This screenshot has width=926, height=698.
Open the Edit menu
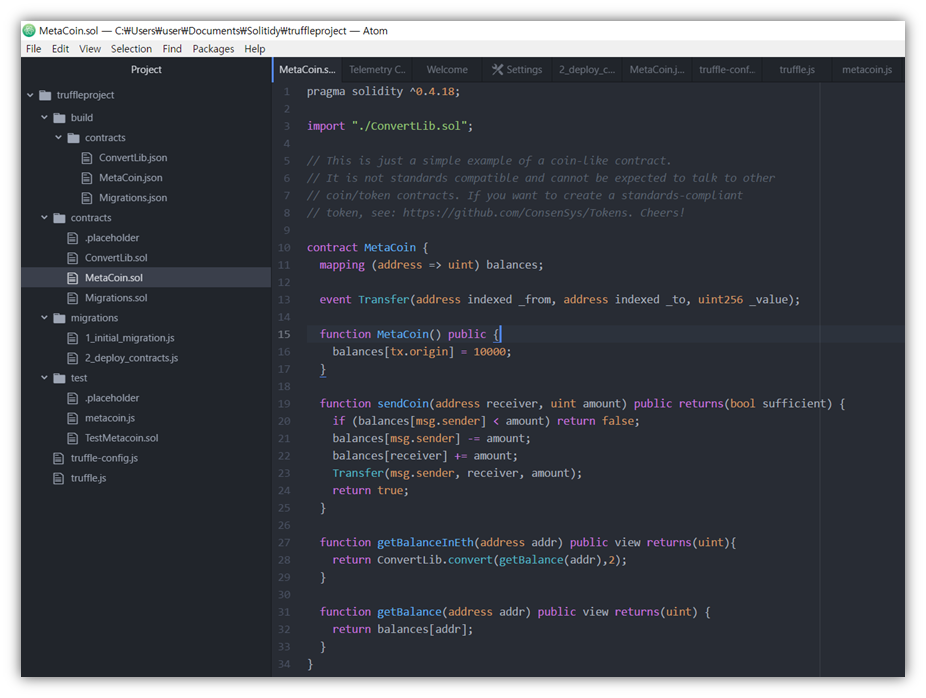point(60,49)
